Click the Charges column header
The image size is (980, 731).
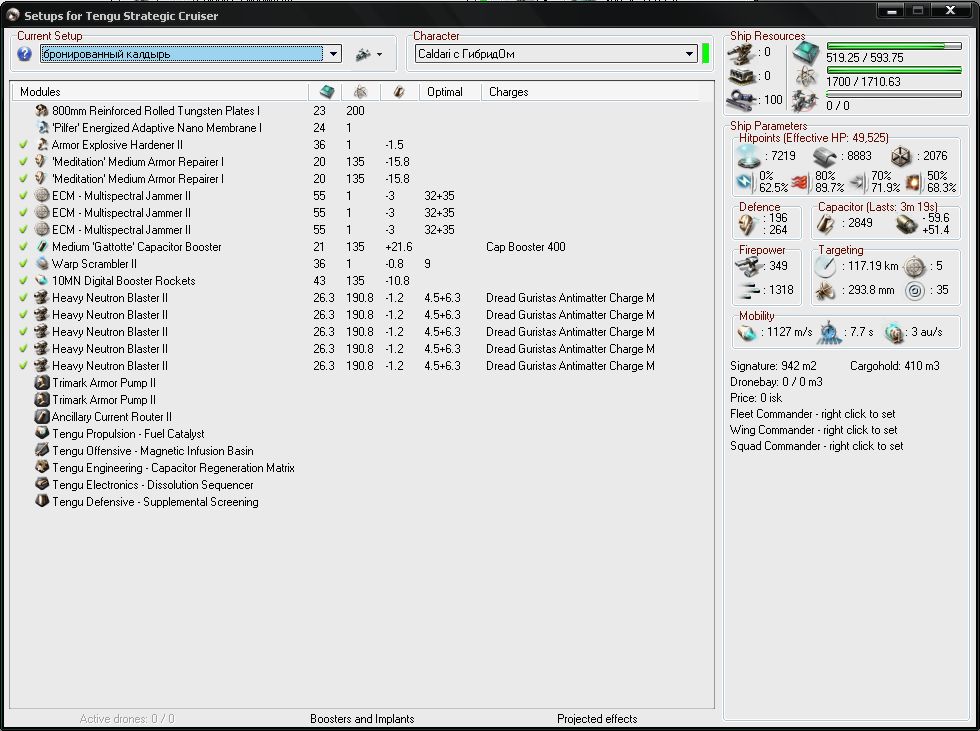509,92
